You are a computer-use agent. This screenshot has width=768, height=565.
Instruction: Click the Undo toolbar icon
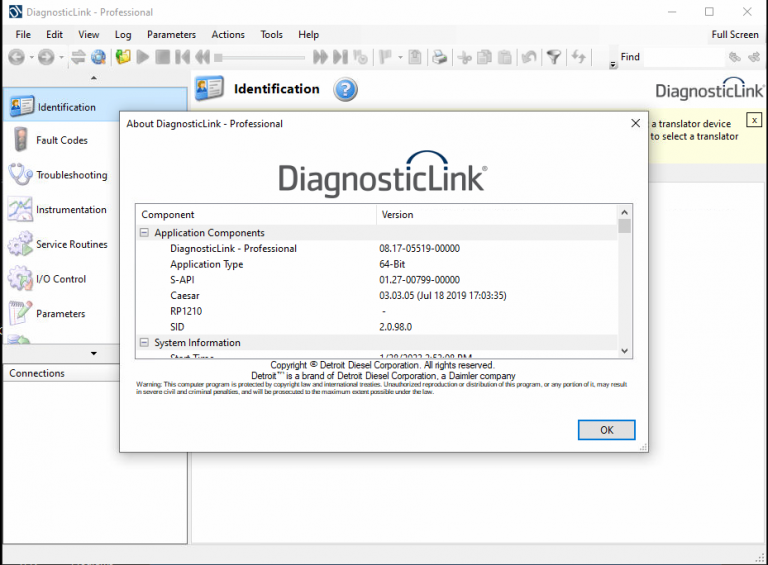(528, 57)
